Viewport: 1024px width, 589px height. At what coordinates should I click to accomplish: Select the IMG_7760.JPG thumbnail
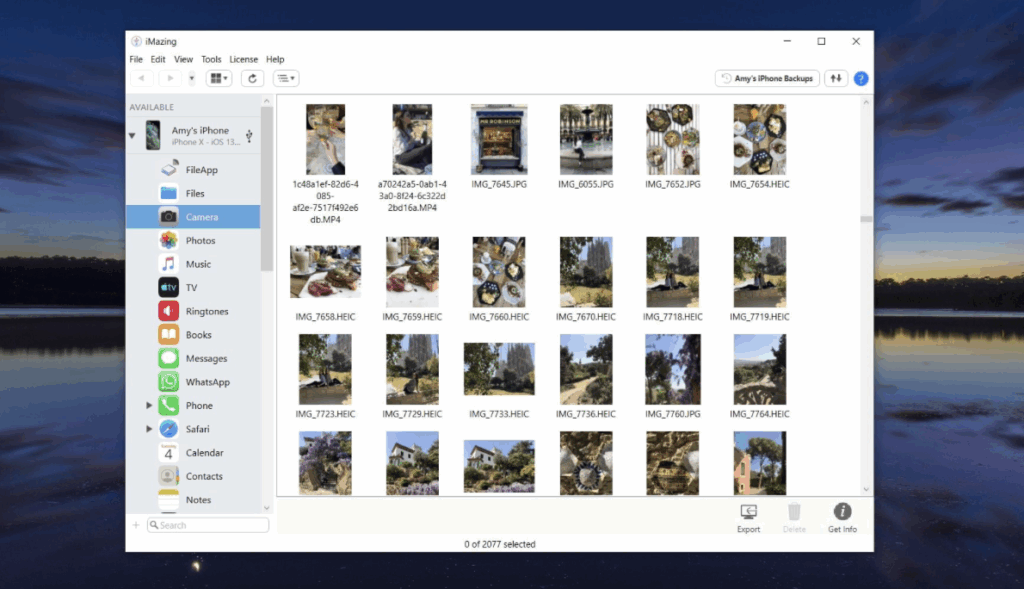673,369
